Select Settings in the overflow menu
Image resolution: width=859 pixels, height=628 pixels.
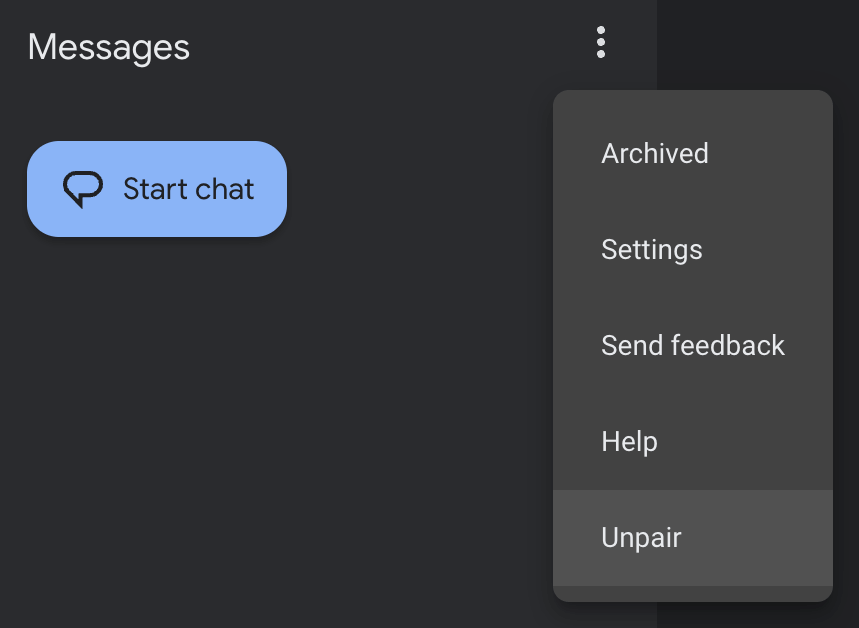(652, 250)
